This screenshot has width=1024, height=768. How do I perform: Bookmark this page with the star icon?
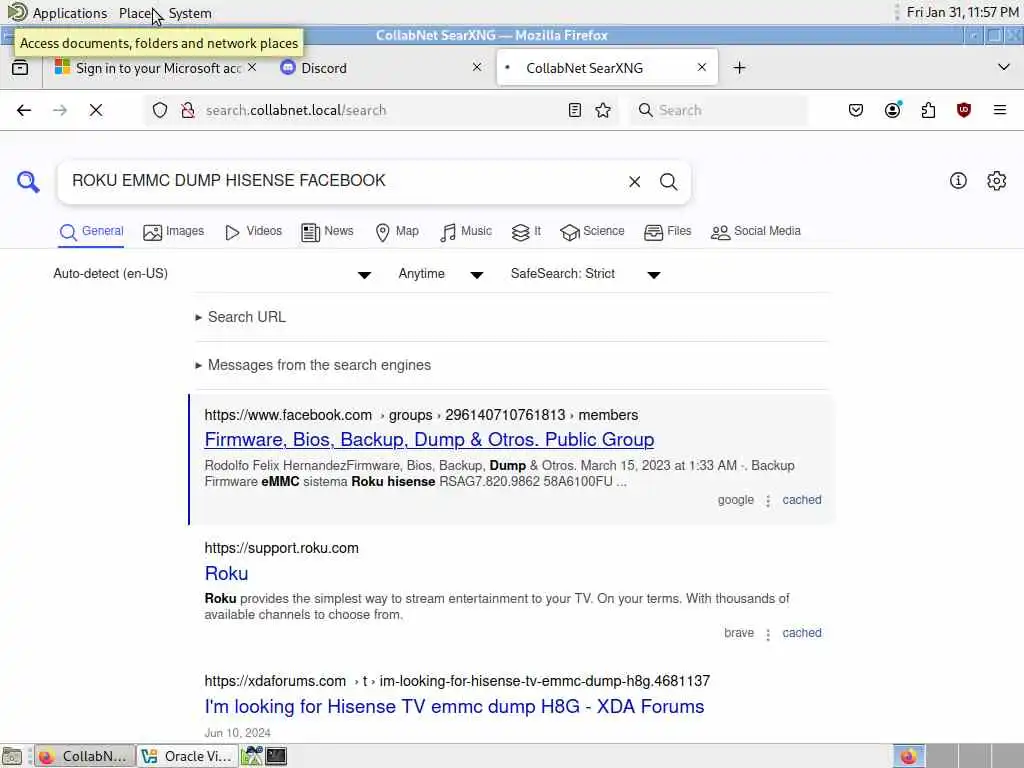(x=603, y=110)
